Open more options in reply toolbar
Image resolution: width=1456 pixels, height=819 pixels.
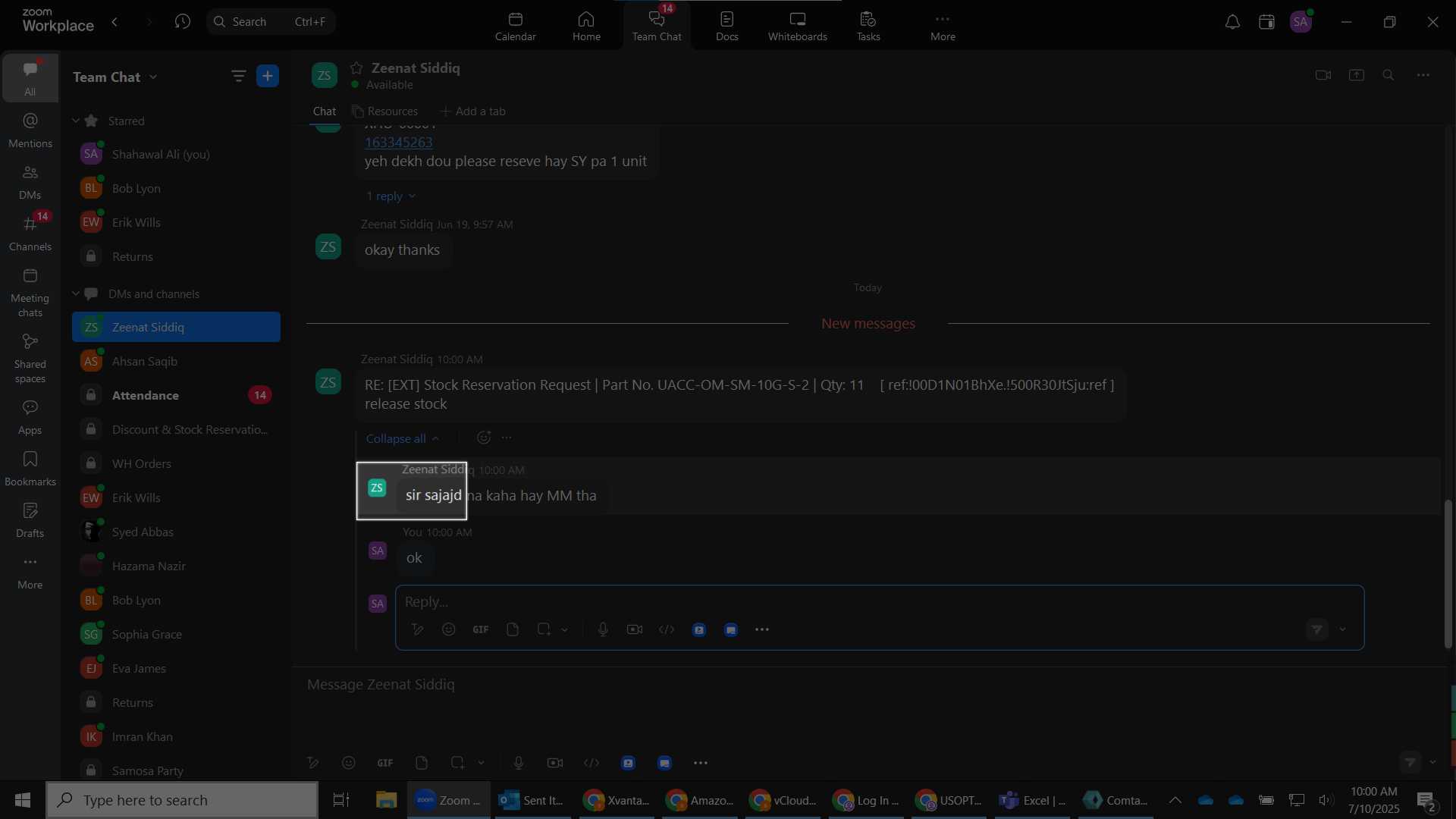click(x=762, y=629)
